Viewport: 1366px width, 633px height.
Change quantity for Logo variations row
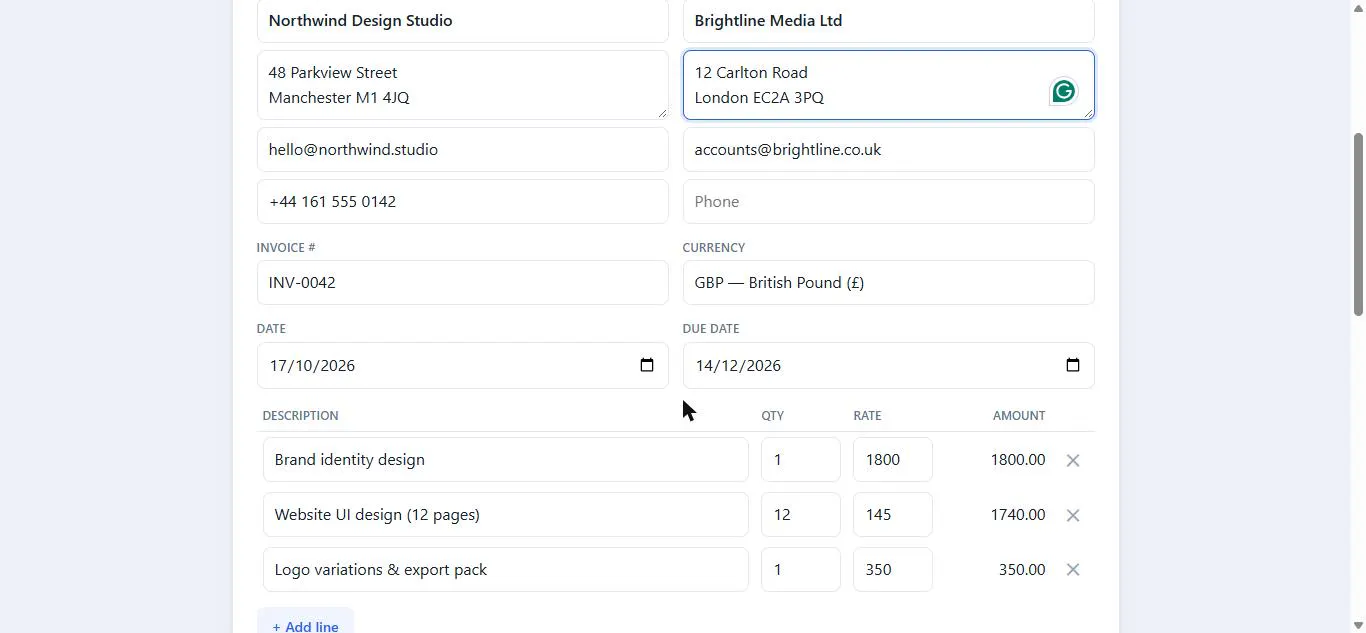pyautogui.click(x=800, y=570)
